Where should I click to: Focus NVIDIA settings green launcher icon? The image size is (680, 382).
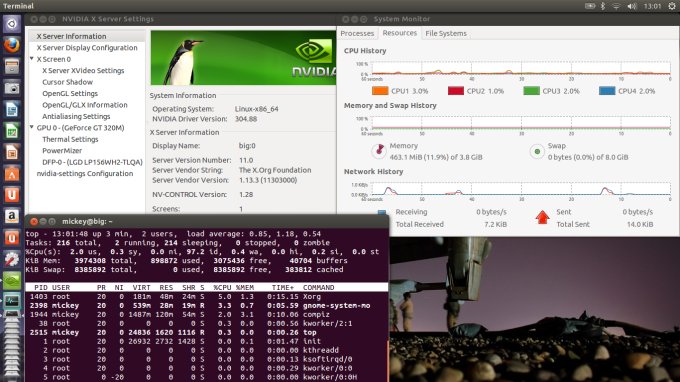point(12,281)
